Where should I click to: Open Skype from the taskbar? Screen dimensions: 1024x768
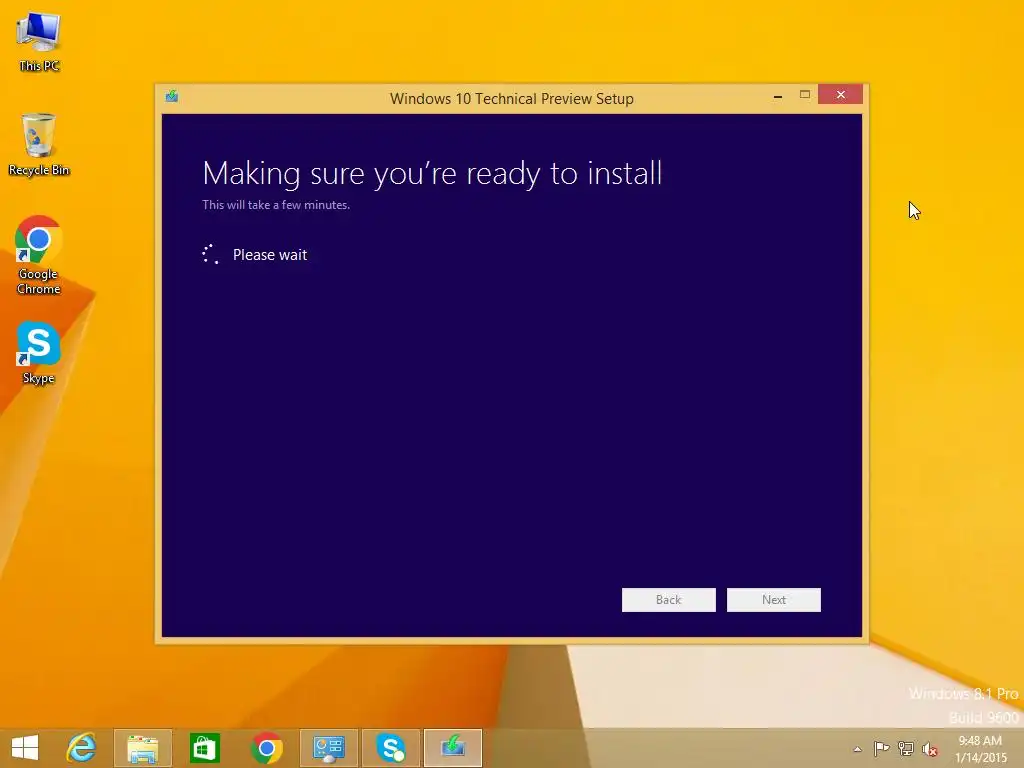(x=391, y=748)
